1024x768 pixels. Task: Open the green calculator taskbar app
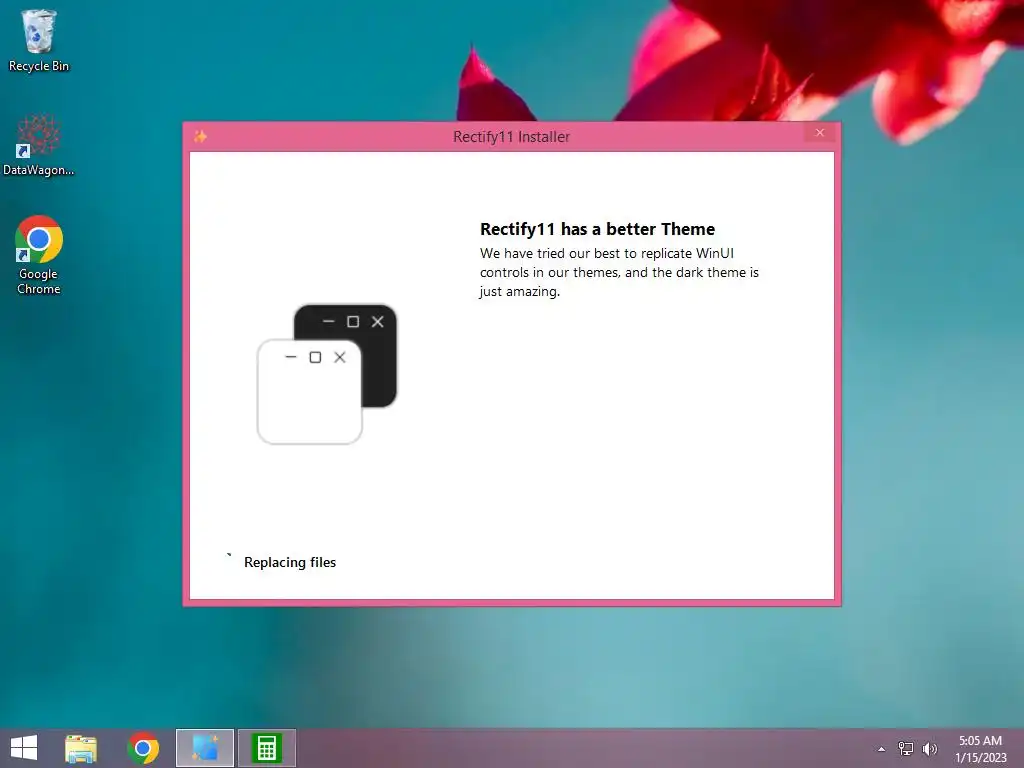pyautogui.click(x=266, y=748)
